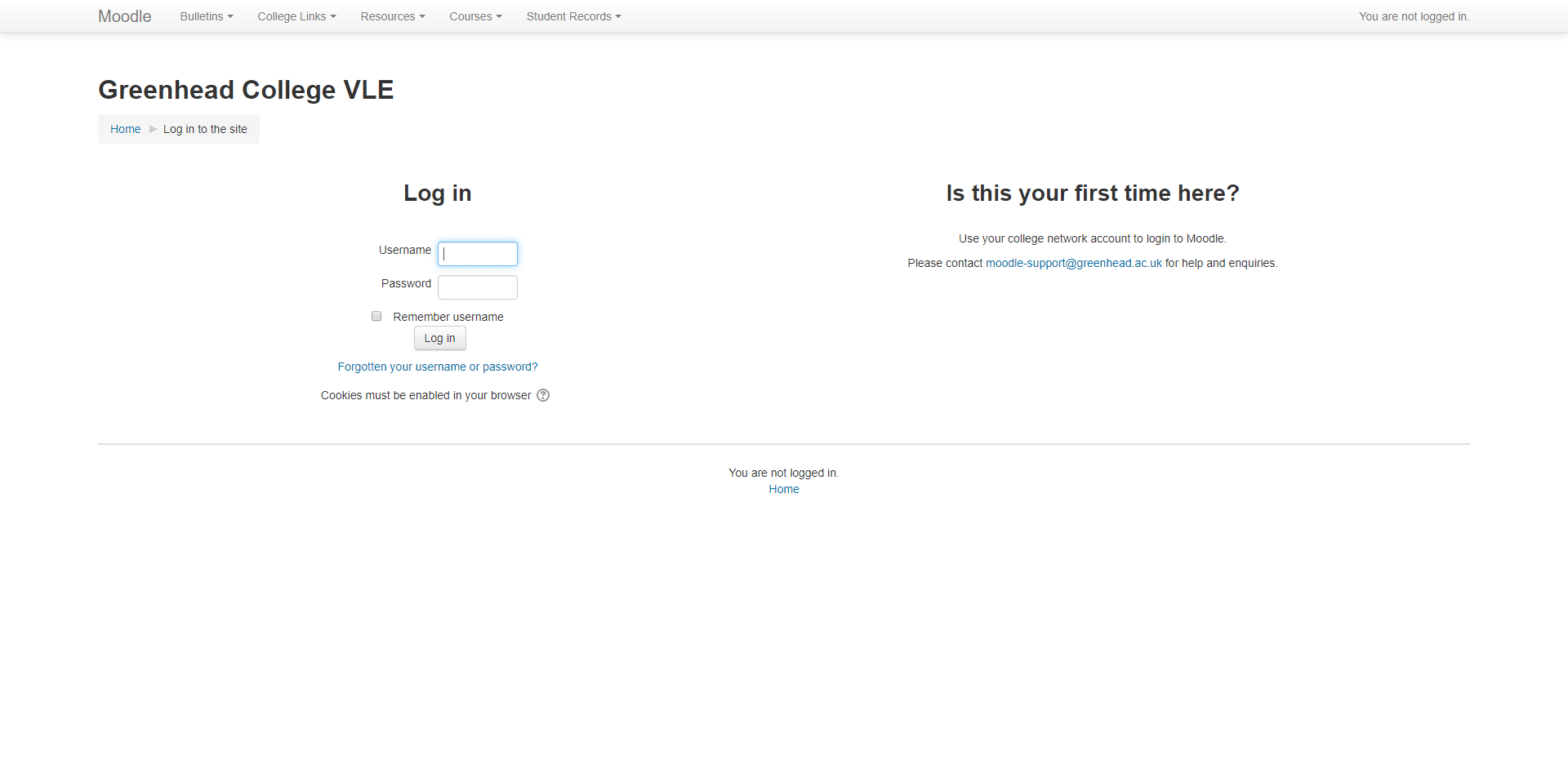The height and width of the screenshot is (765, 1568).
Task: Tick the Remember username checkbox
Action: [376, 316]
